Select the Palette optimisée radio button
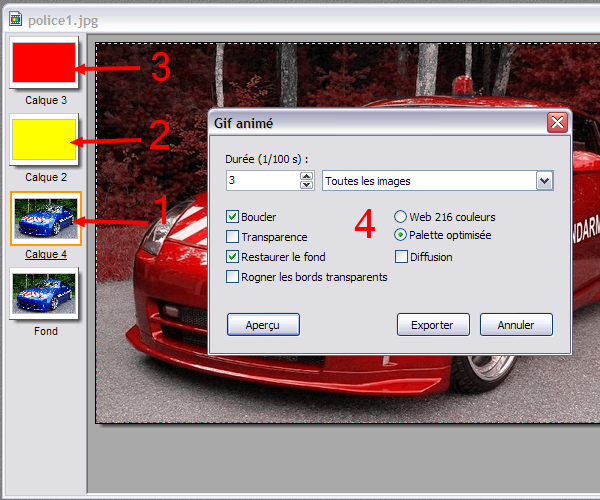Screen dimensions: 600x500 (400, 235)
